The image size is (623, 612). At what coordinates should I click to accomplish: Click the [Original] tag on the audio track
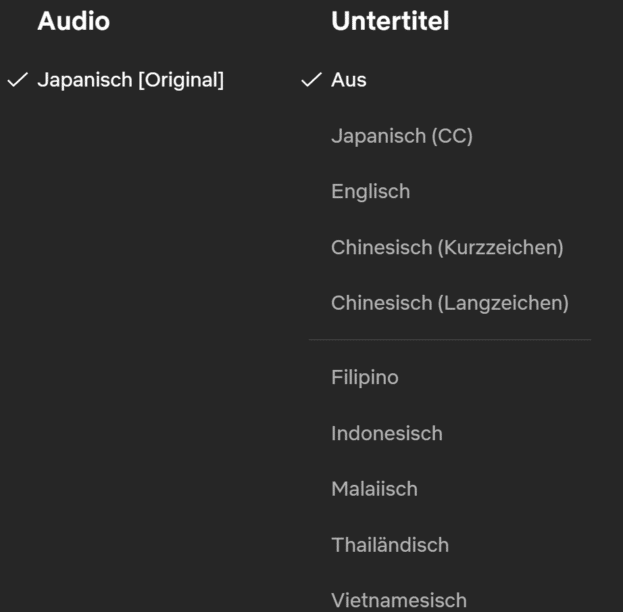pyautogui.click(x=181, y=80)
